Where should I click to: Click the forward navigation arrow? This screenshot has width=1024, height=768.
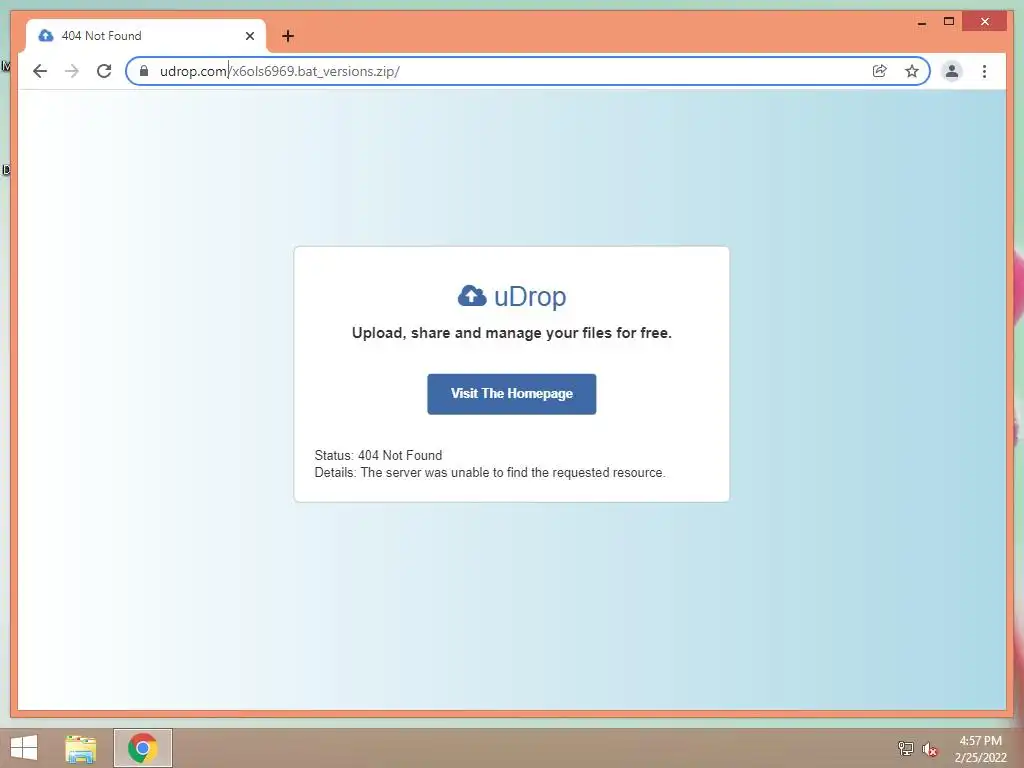(72, 71)
